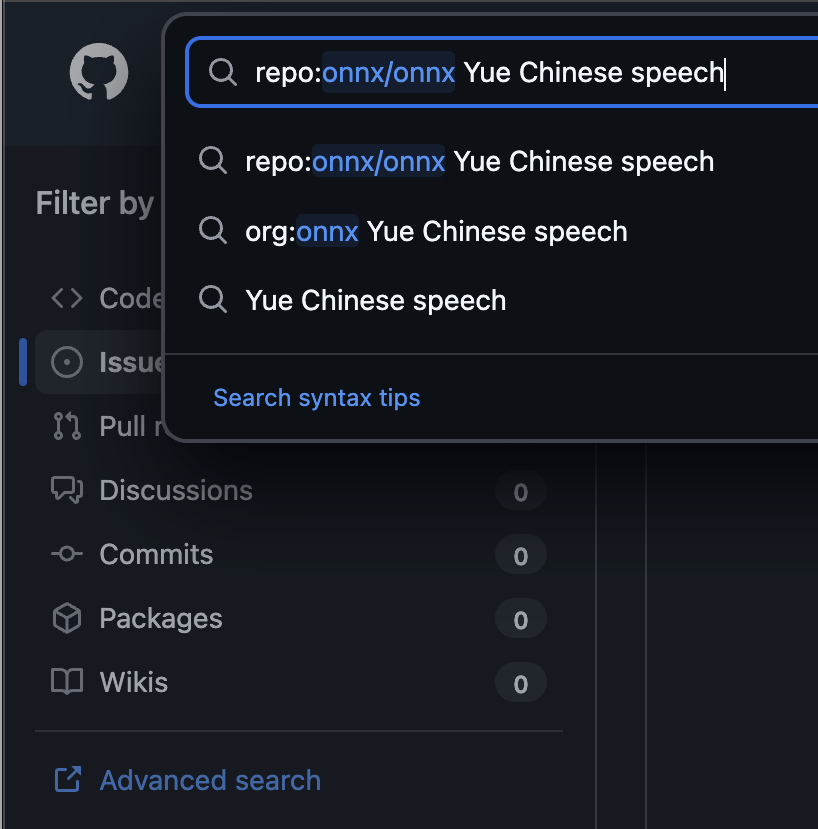
Task: Click the Pull requests branch icon
Action: coord(67,426)
